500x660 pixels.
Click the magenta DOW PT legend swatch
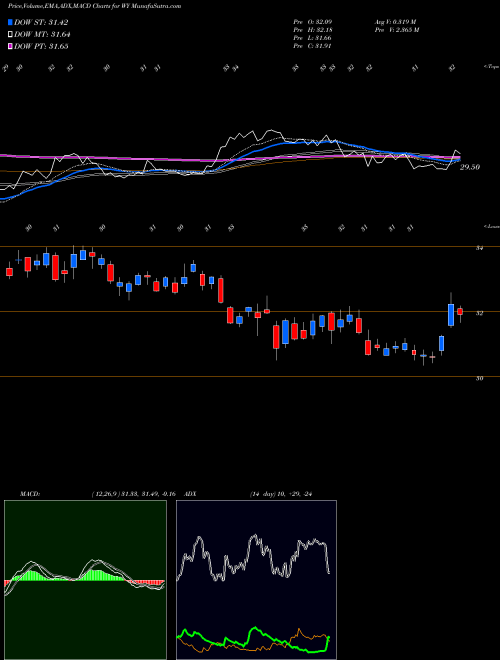pos(10,47)
